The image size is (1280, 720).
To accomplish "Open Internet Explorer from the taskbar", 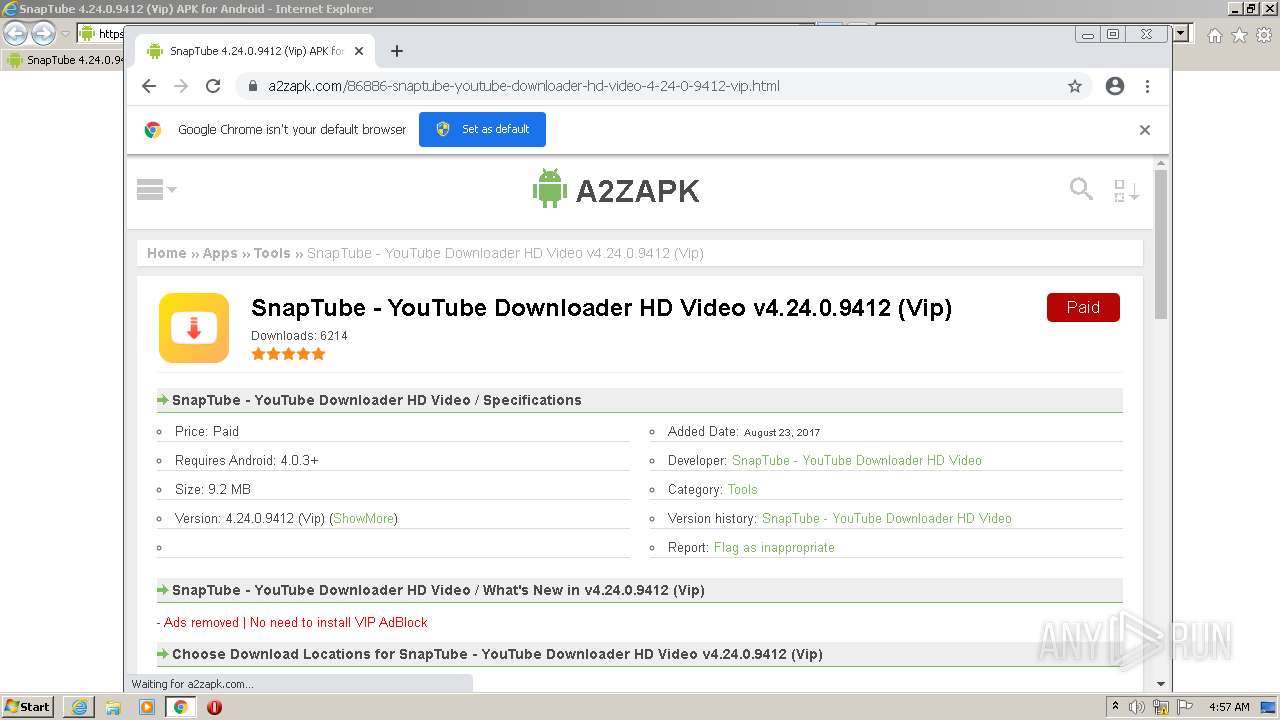I will [x=79, y=707].
